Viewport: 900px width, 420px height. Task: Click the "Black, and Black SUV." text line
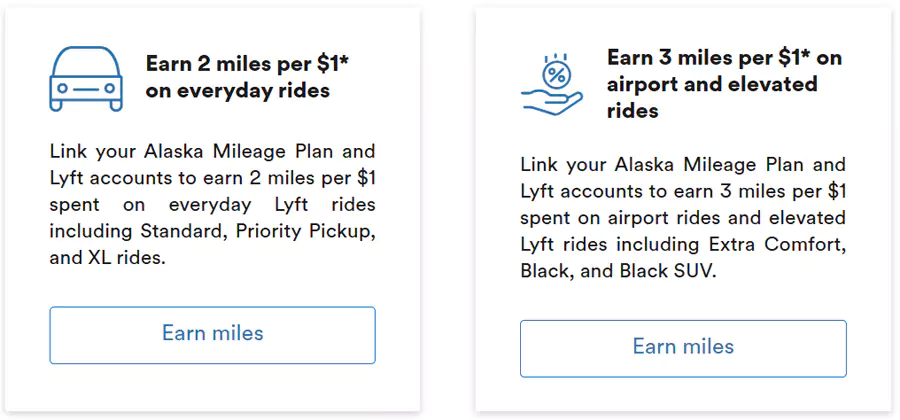618,271
